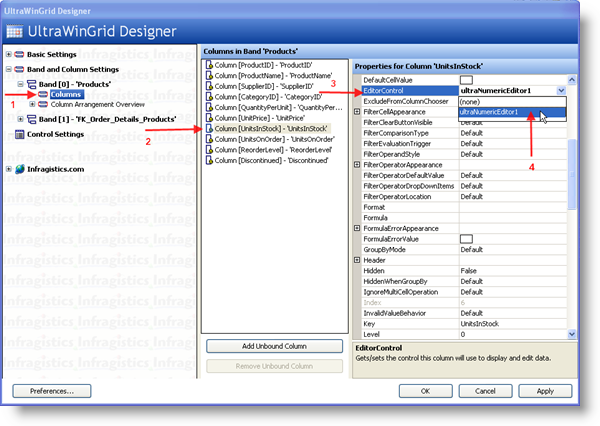
Task: Click property grid scroll up arrow
Action: pos(572,80)
